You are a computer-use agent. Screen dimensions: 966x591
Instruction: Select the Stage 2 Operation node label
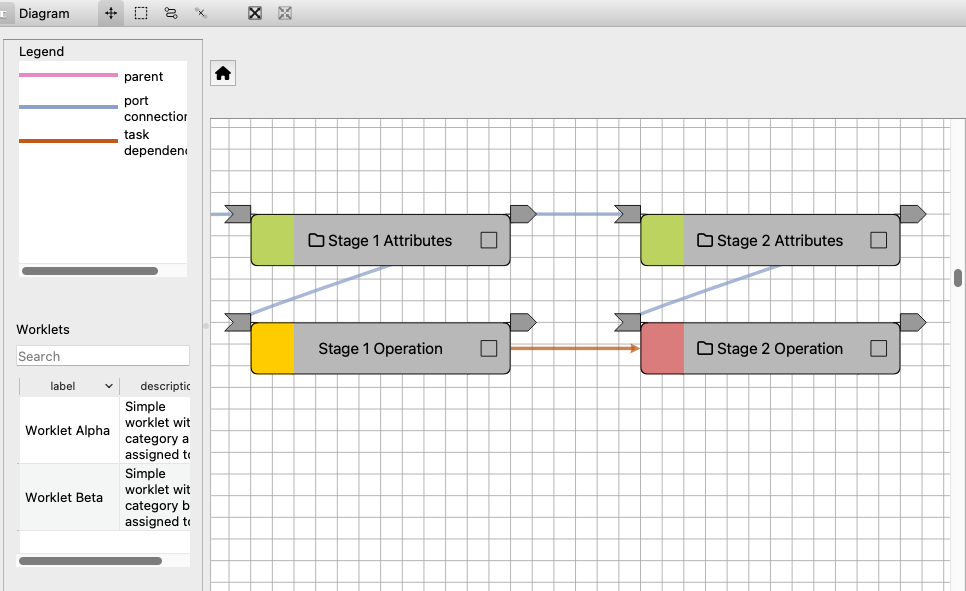(x=780, y=349)
